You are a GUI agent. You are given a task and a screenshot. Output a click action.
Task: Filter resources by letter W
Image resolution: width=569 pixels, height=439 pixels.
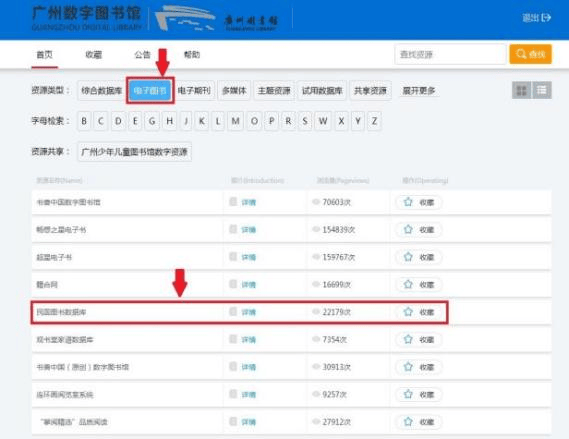tap(323, 121)
